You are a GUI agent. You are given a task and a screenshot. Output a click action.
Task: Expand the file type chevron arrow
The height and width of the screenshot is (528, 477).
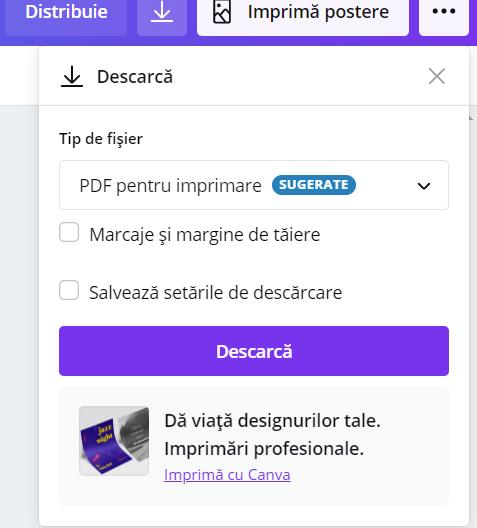(x=423, y=186)
